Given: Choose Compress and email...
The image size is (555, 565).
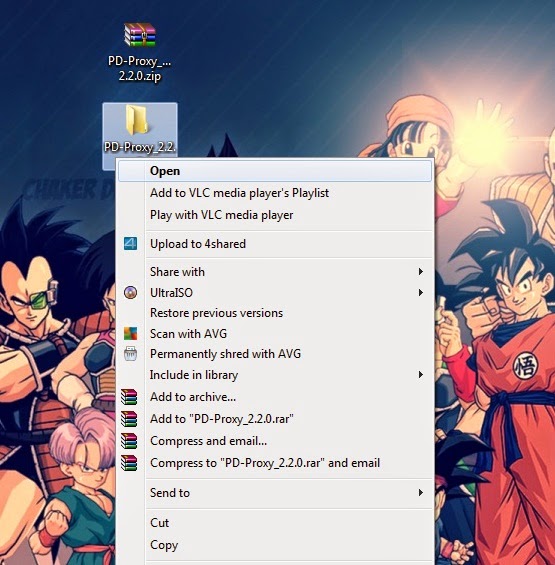Looking at the screenshot, I should click(x=275, y=441).
